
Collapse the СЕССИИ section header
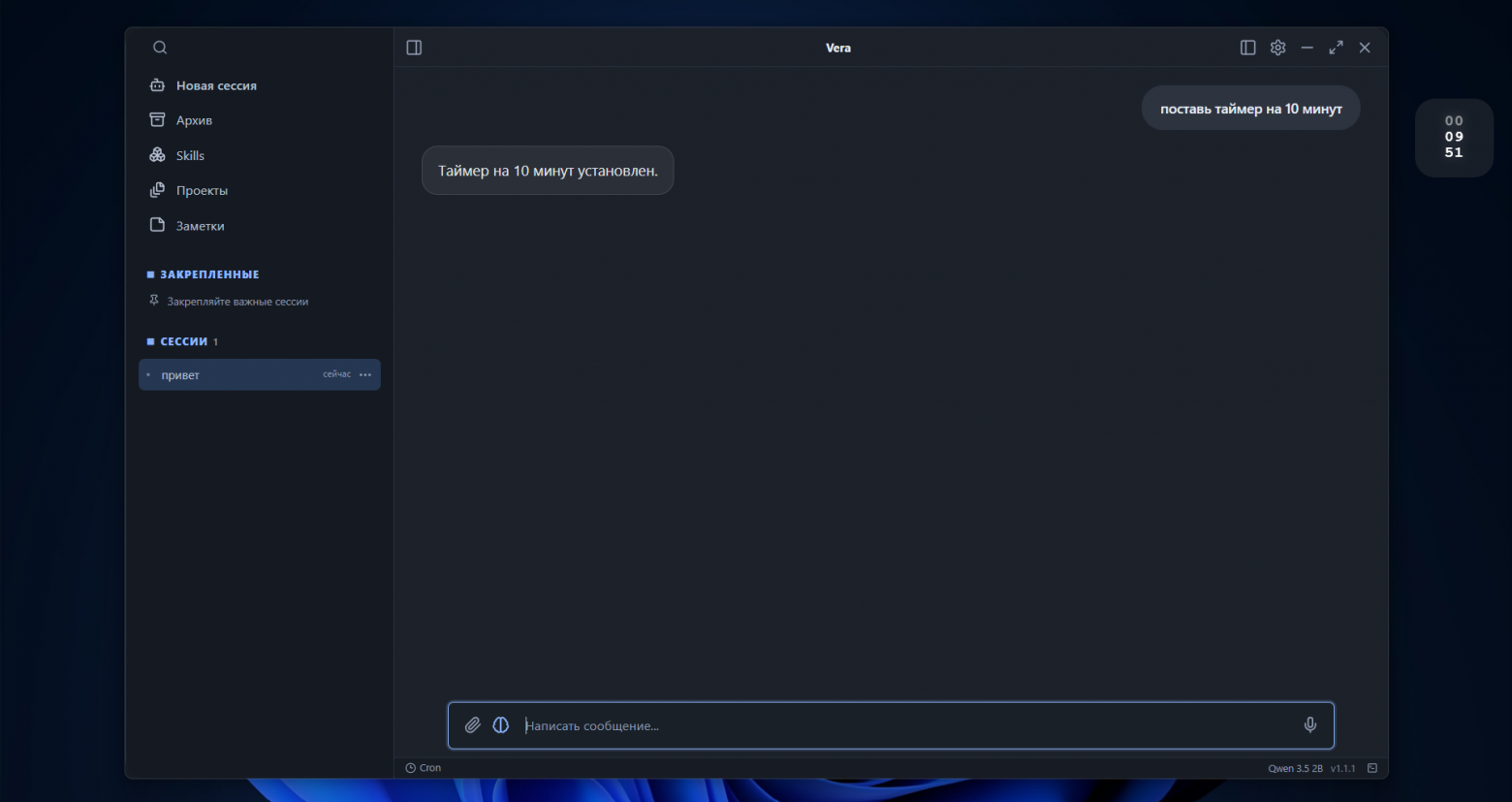[x=182, y=341]
